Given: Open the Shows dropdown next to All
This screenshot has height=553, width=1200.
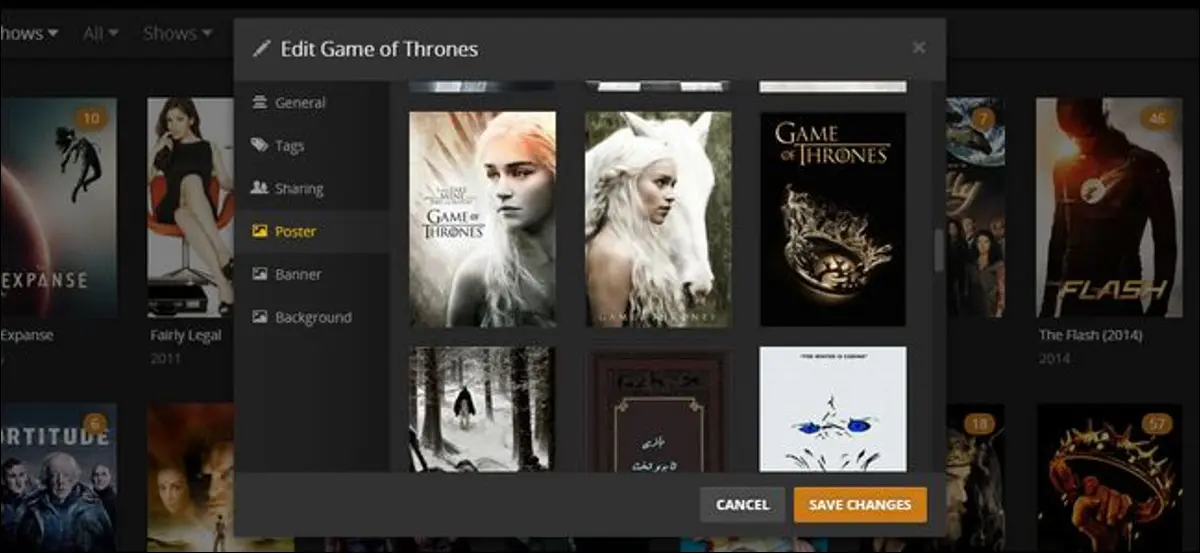Looking at the screenshot, I should pos(177,33).
